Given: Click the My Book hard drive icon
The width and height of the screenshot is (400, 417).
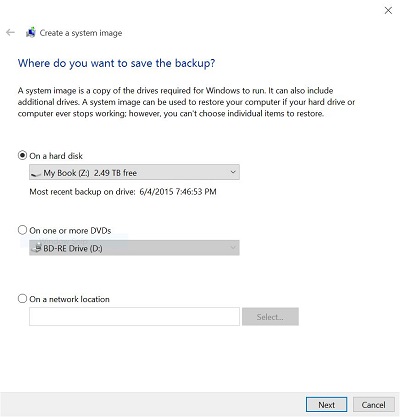Looking at the screenshot, I should (36, 173).
